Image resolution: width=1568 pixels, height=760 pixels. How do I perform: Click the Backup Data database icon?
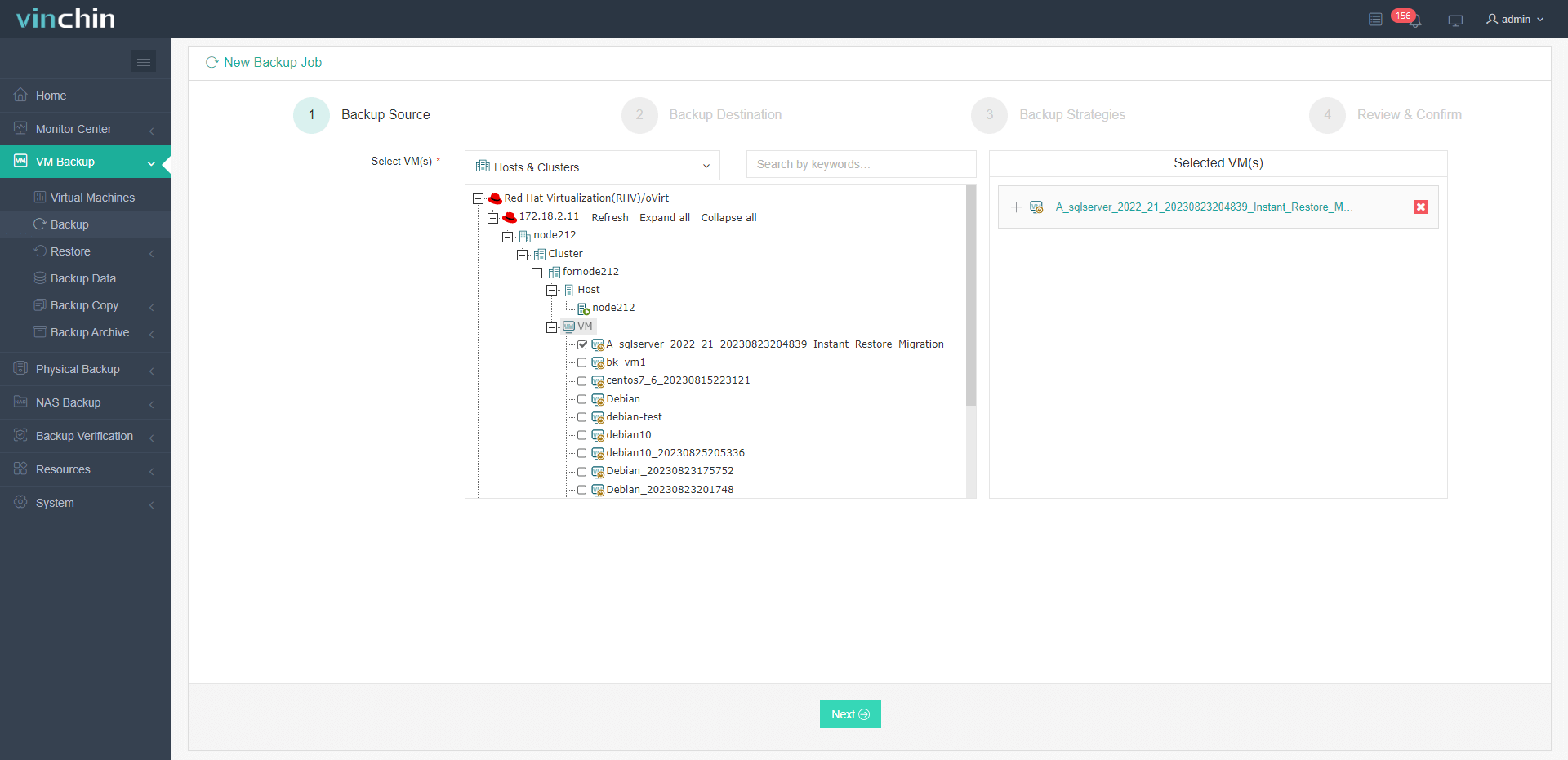(40, 278)
